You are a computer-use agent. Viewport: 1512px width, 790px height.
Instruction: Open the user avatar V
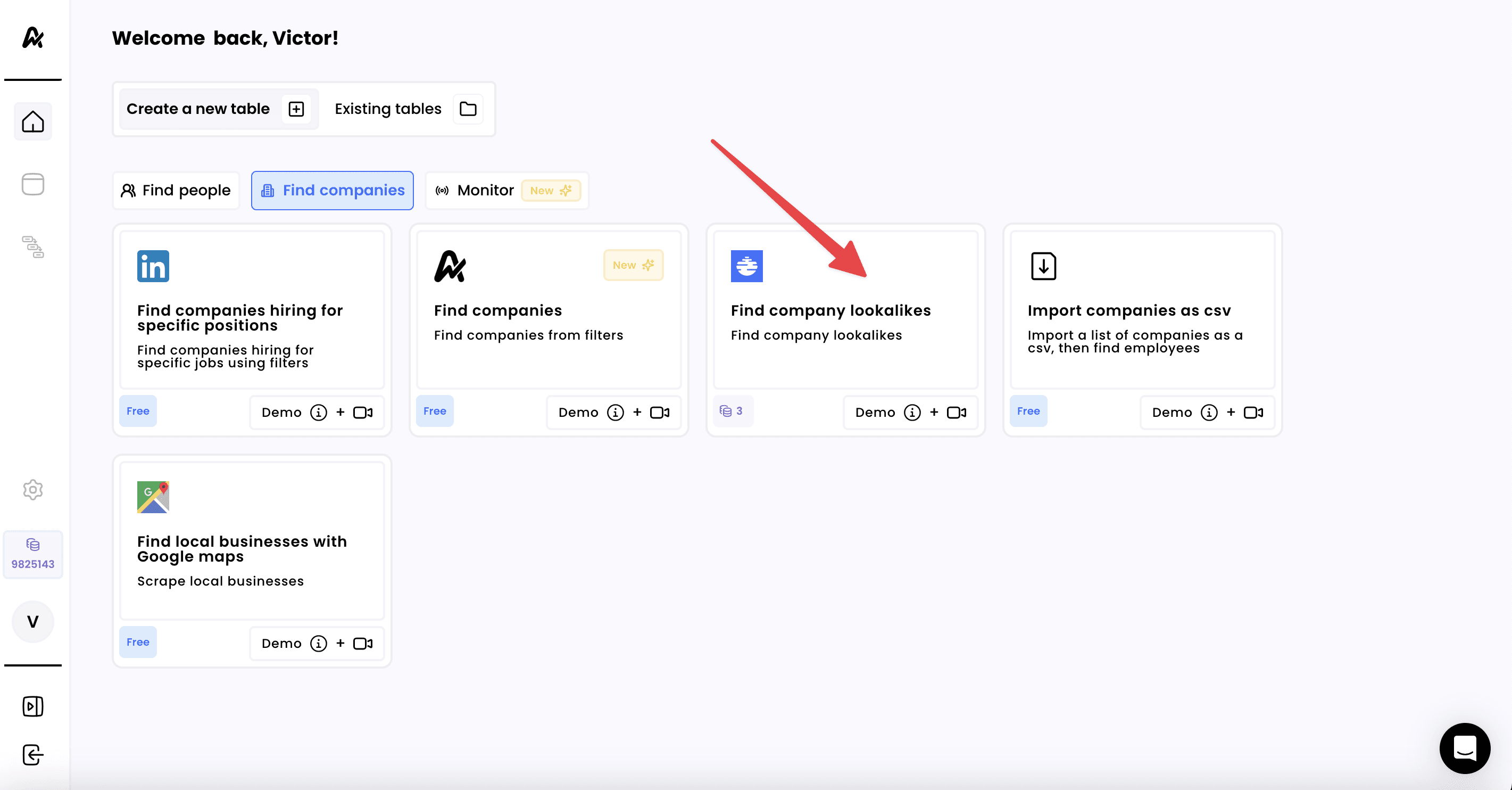(33, 621)
